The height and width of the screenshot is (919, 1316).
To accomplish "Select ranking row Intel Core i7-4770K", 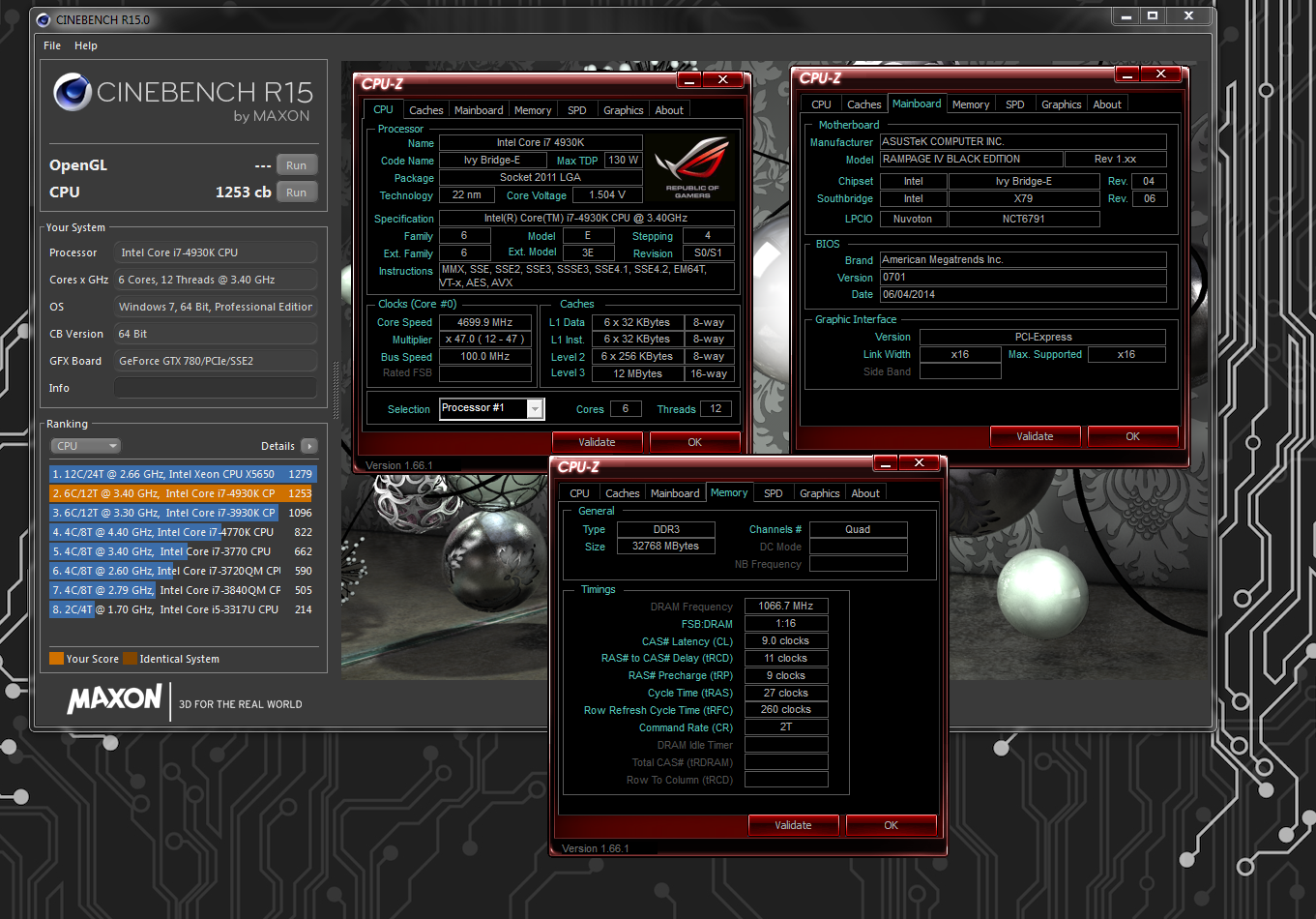I will pyautogui.click(x=183, y=532).
